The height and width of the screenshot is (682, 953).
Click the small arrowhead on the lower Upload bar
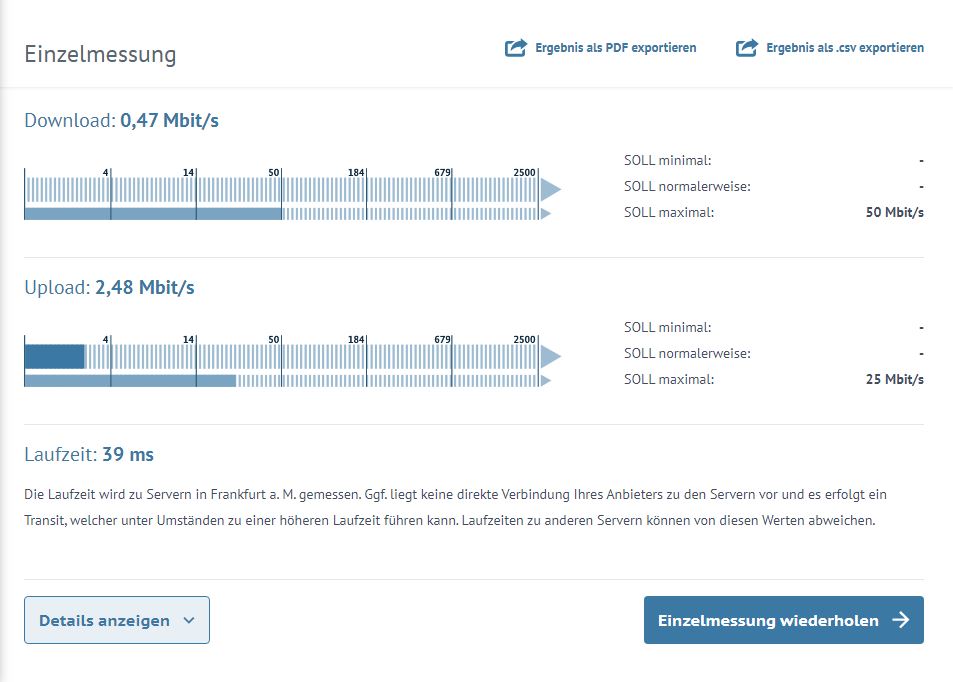[545, 380]
